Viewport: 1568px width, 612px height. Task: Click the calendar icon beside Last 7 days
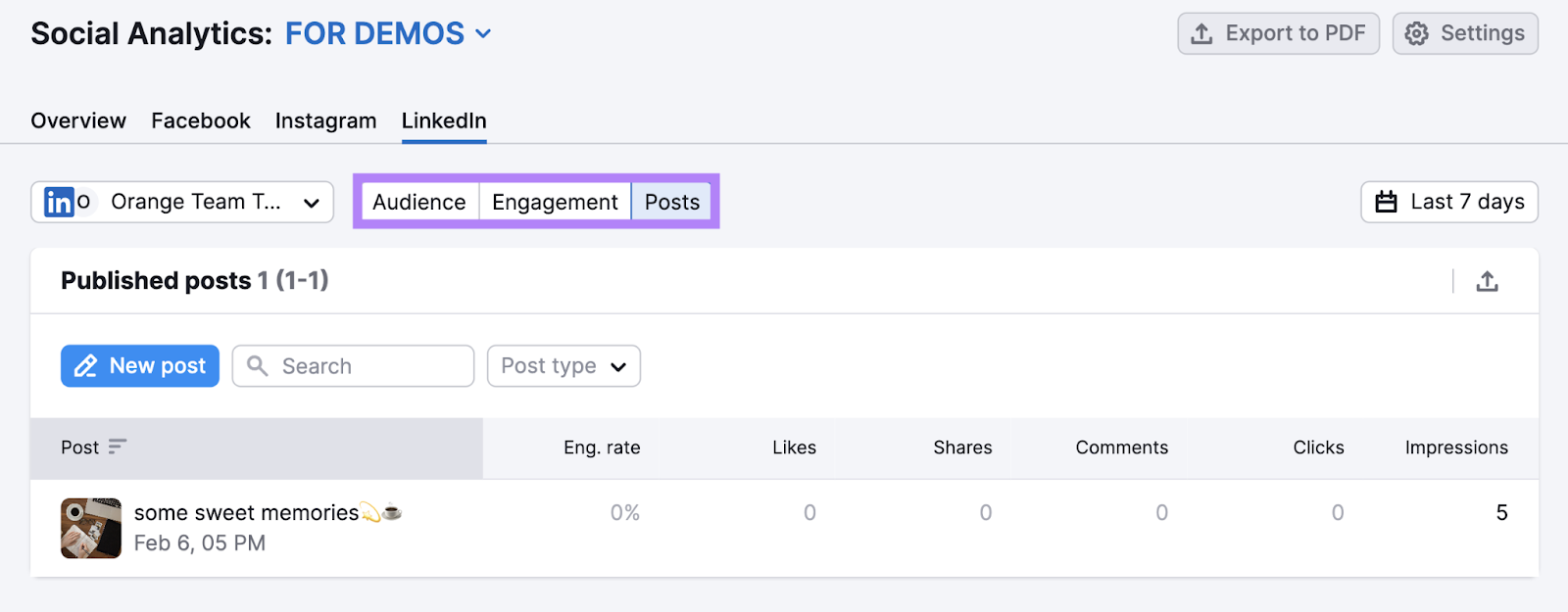click(1386, 202)
